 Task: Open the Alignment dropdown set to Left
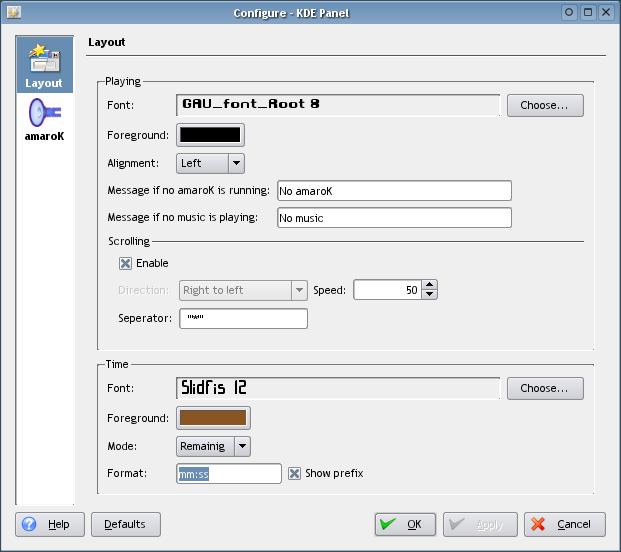(210, 164)
